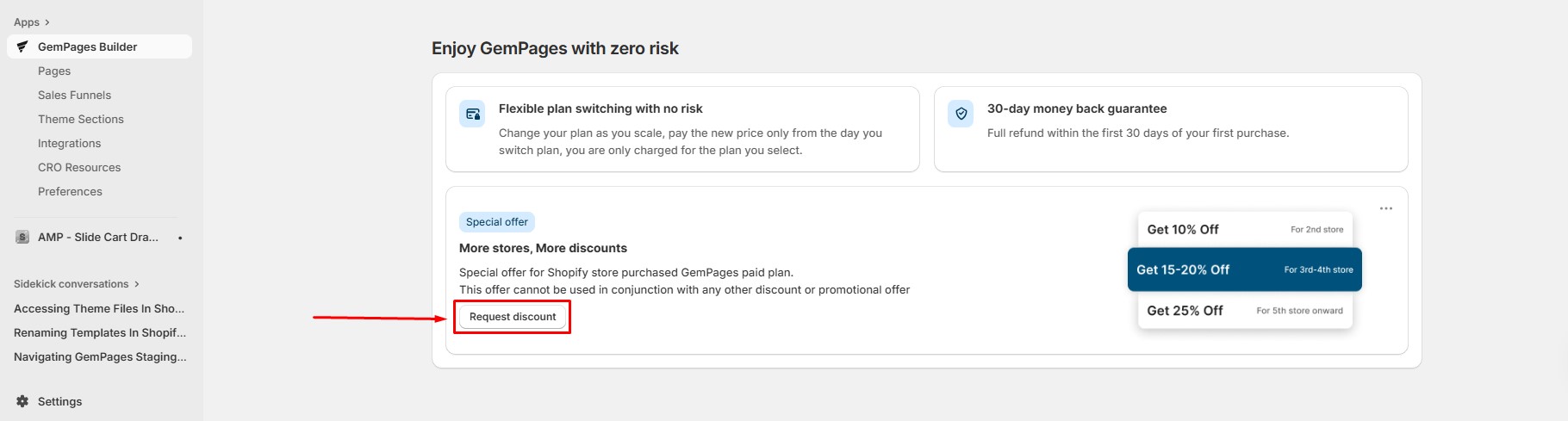The width and height of the screenshot is (1568, 421).
Task: Select the Integrations sidebar item
Action: coord(69,143)
